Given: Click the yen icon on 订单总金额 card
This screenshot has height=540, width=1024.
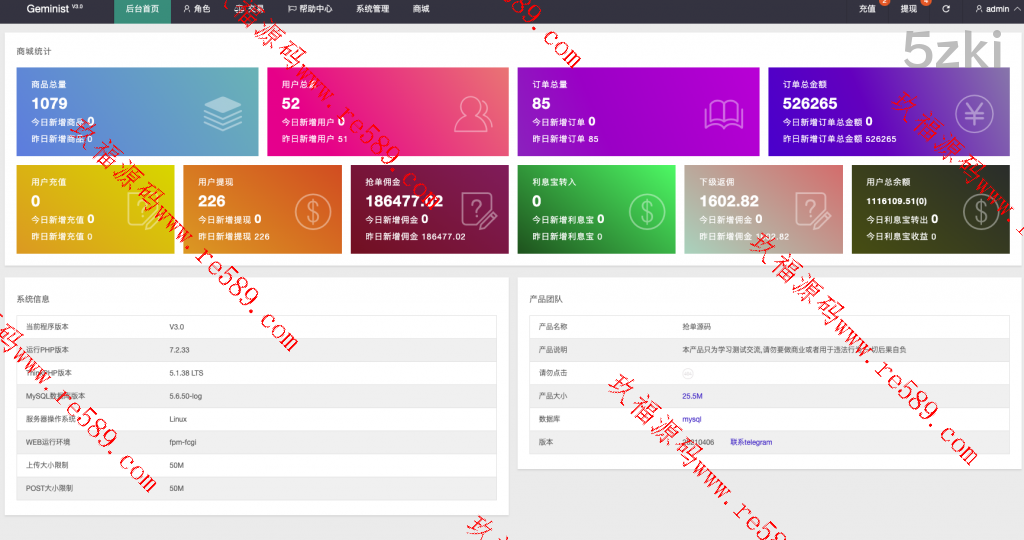Looking at the screenshot, I should click(973, 113).
